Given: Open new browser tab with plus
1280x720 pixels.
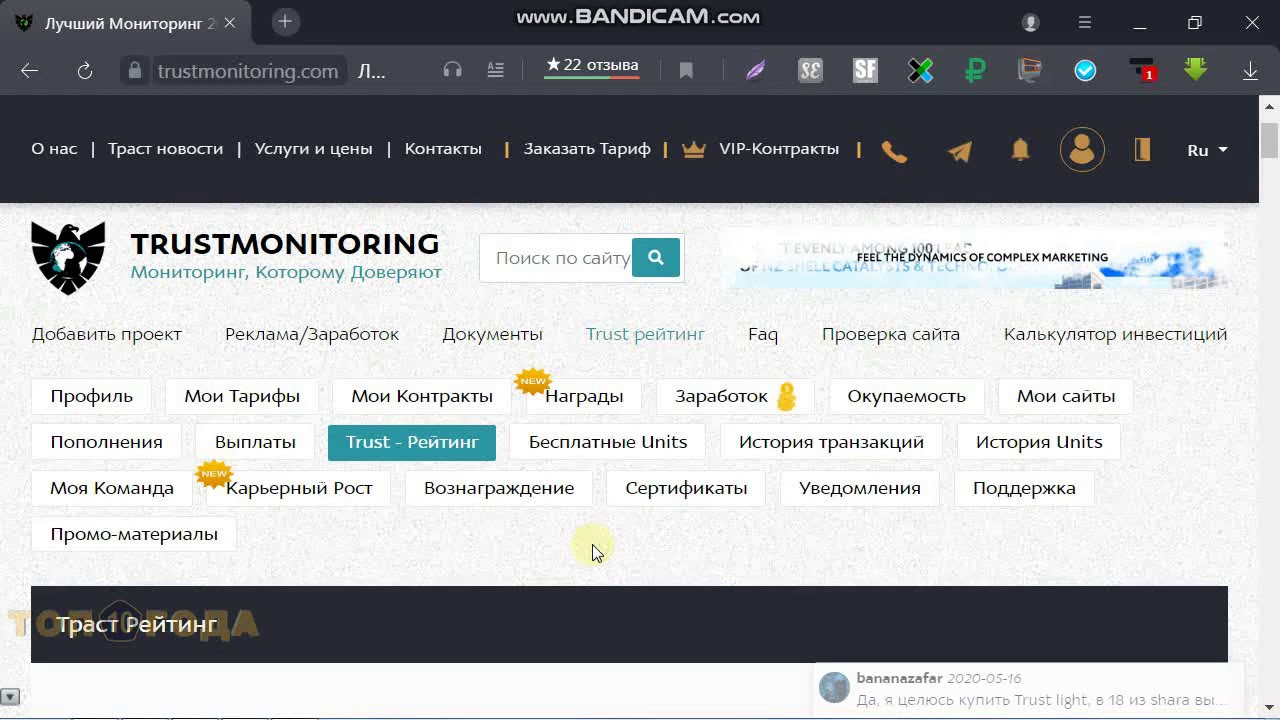Looking at the screenshot, I should click(285, 21).
